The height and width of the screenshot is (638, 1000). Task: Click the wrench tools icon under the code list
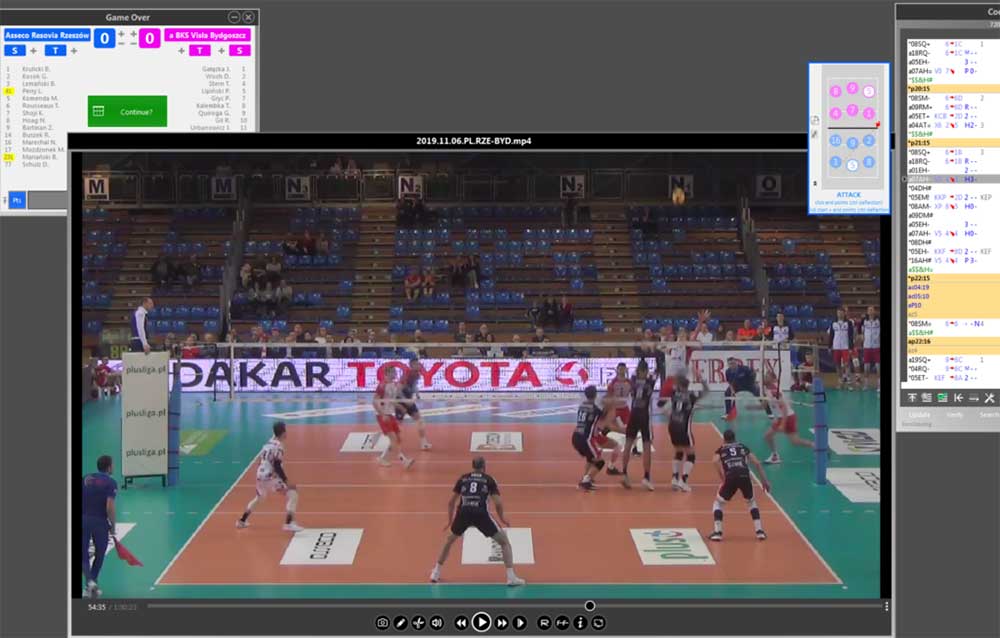(x=989, y=397)
